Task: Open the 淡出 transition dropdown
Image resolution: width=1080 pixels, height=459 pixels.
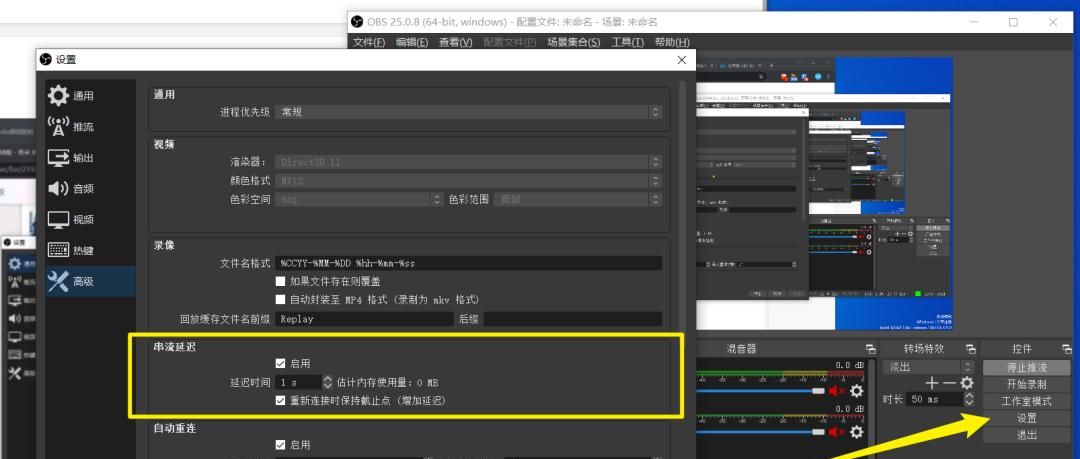Action: coord(928,367)
